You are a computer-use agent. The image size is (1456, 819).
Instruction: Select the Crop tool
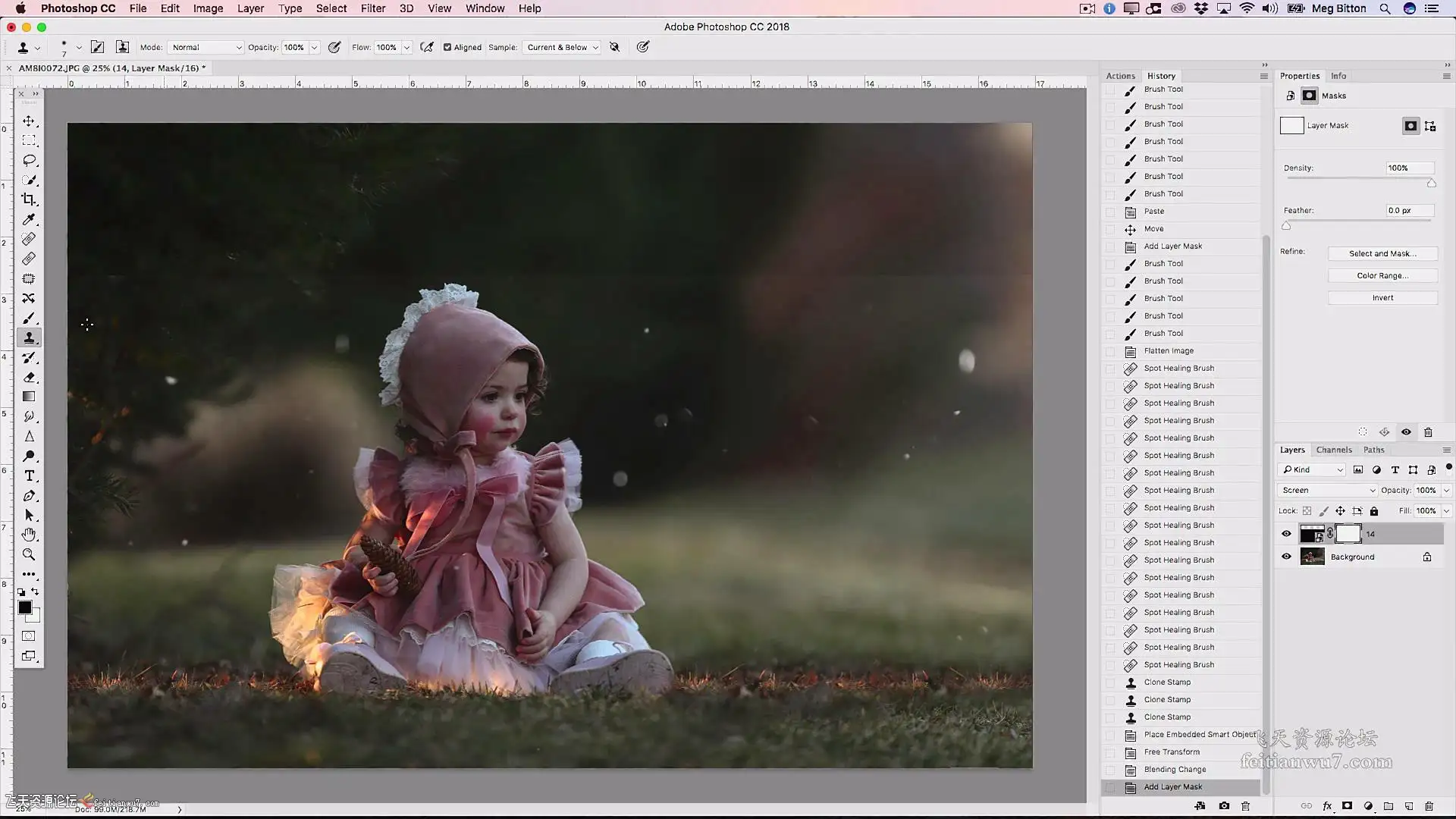pyautogui.click(x=29, y=199)
